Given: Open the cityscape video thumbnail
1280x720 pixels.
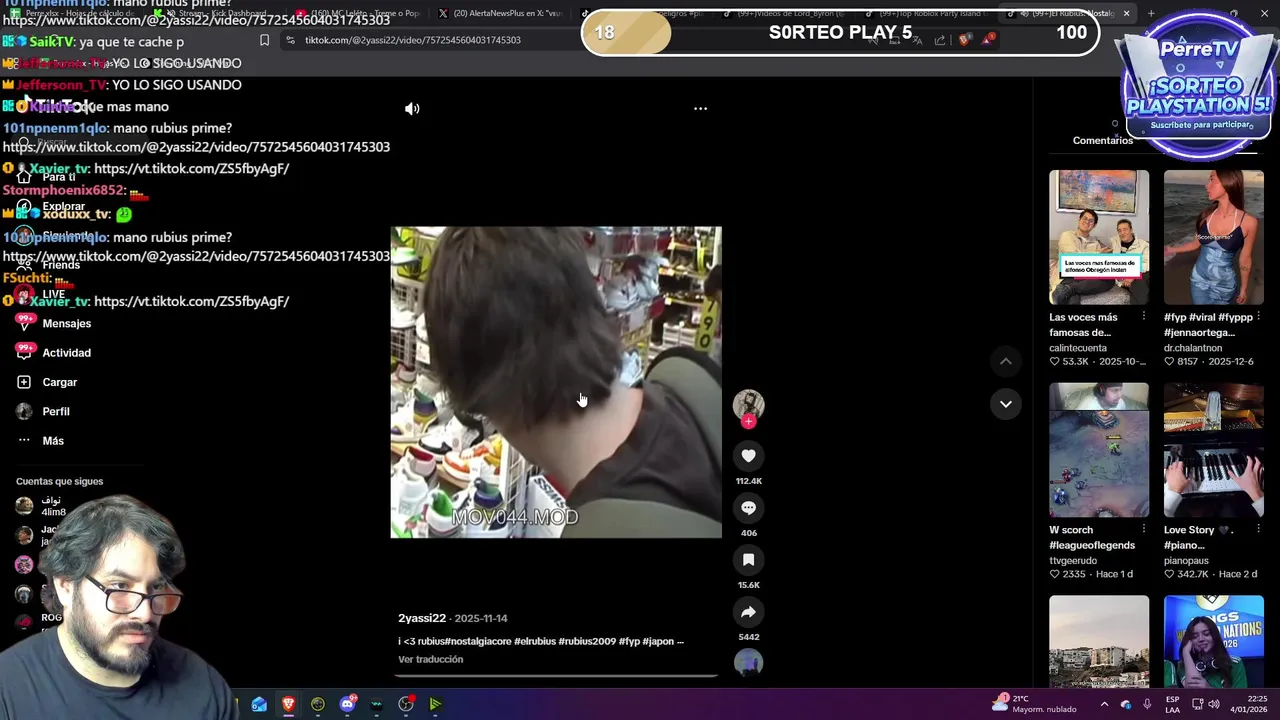Looking at the screenshot, I should (1099, 641).
